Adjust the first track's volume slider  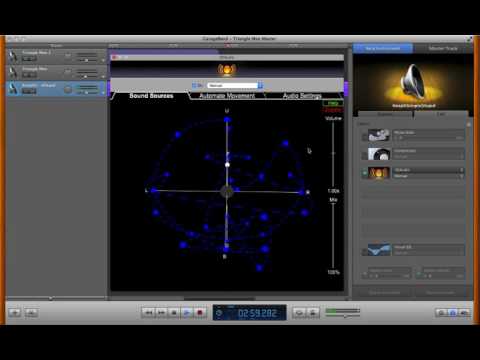coord(87,60)
